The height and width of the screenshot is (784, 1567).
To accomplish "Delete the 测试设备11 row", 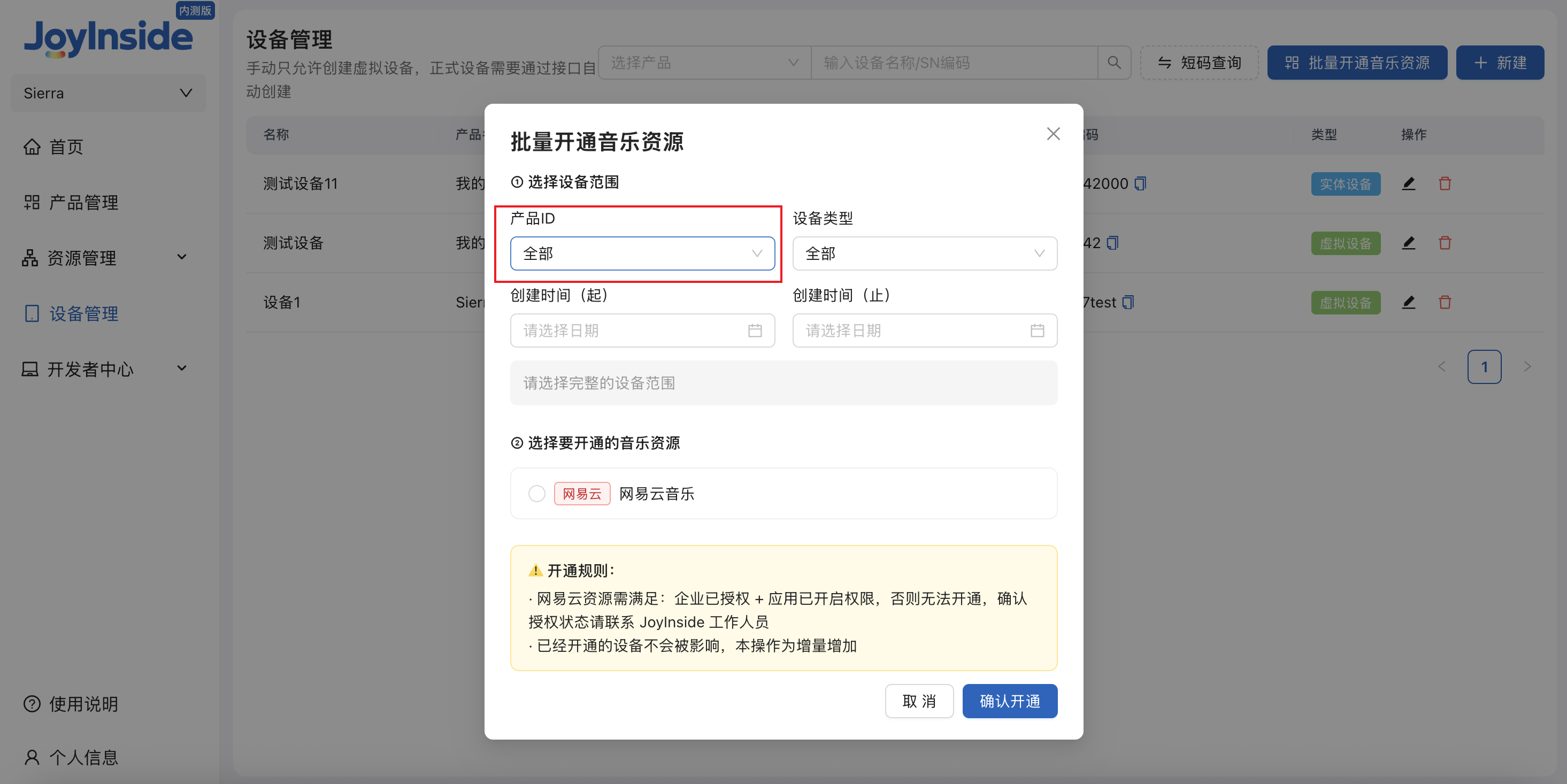I will 1445,183.
